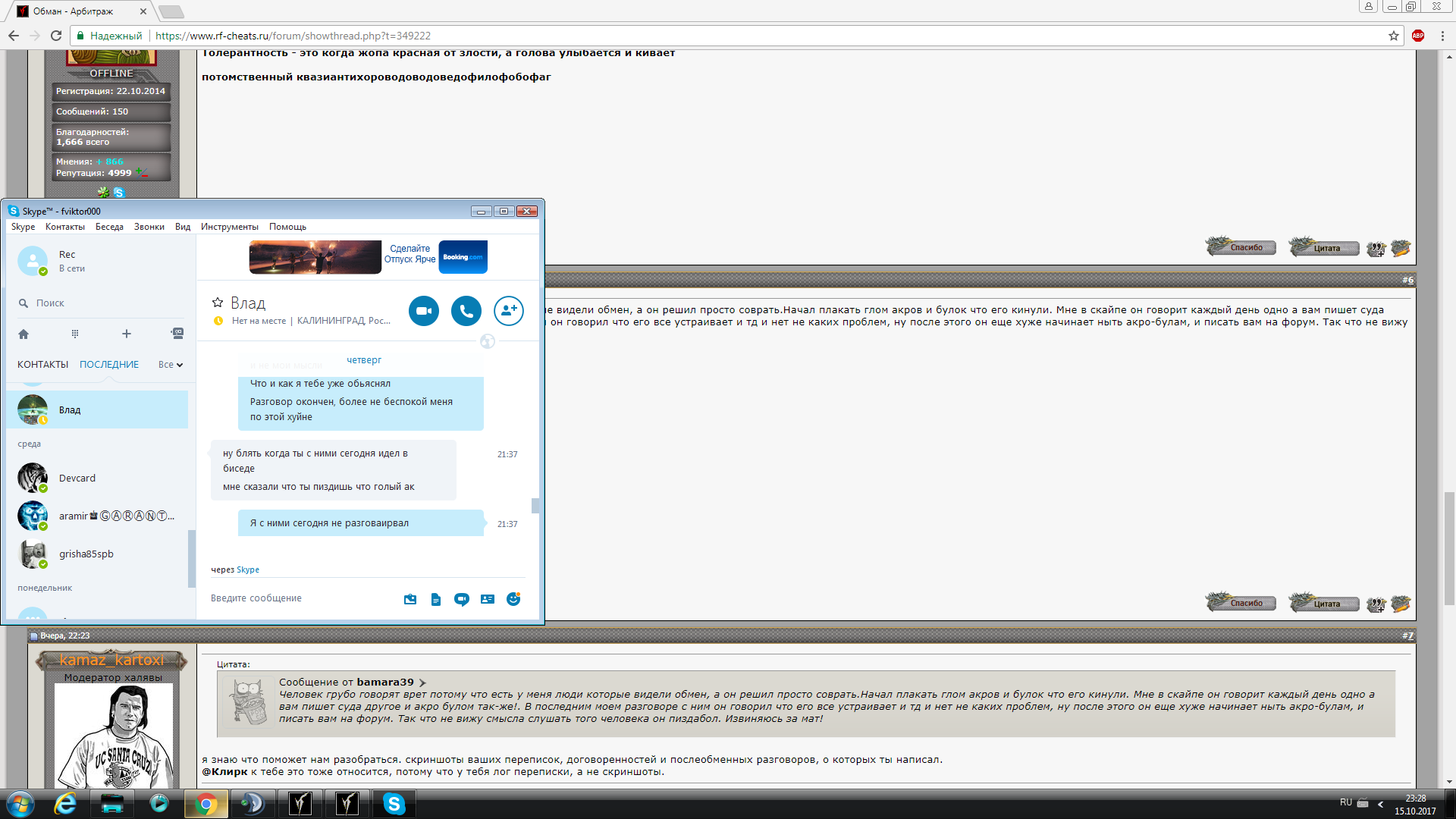Open the Devcard conversation
1456x819 pixels.
click(97, 478)
